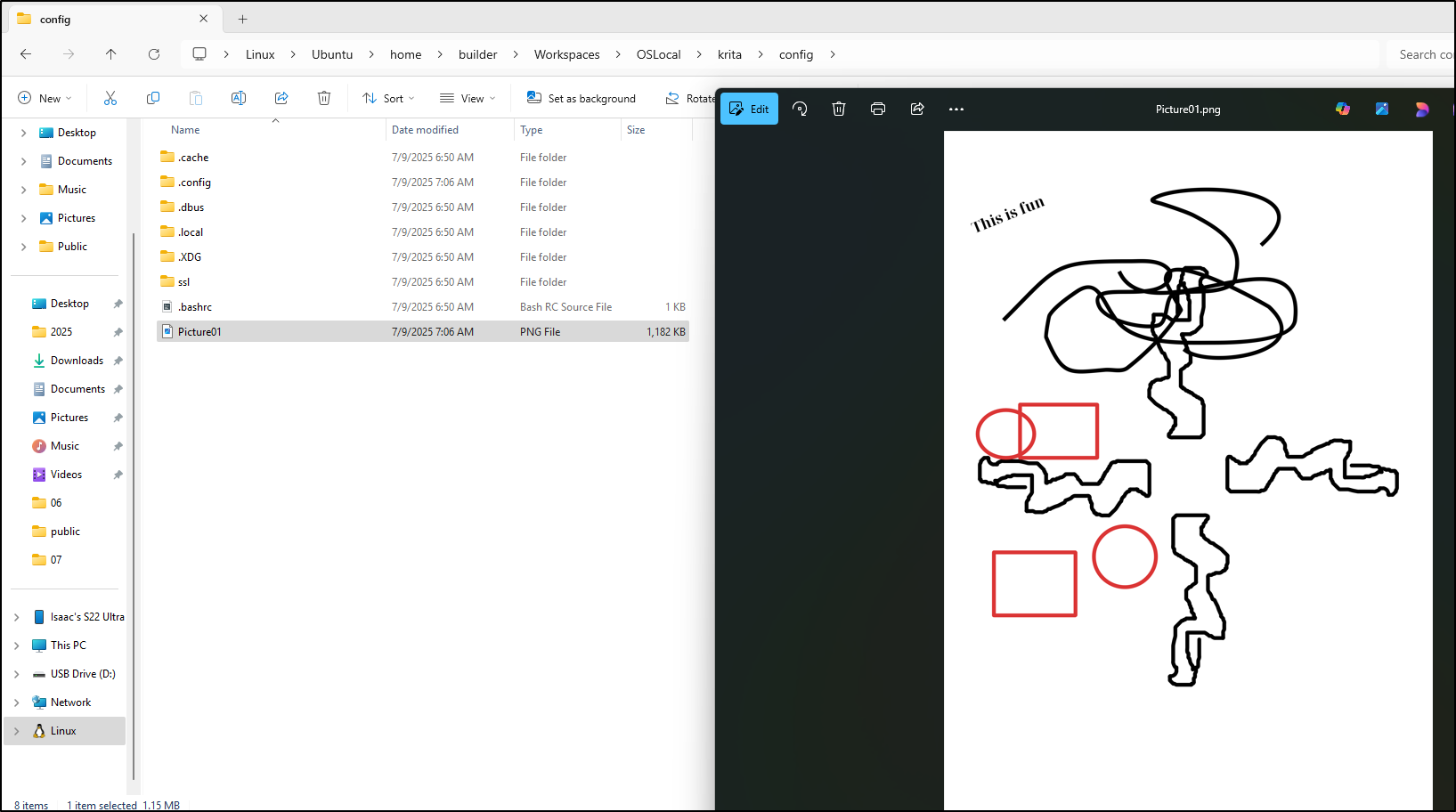1456x812 pixels.
Task: Expand the Network node
Action: pos(16,702)
